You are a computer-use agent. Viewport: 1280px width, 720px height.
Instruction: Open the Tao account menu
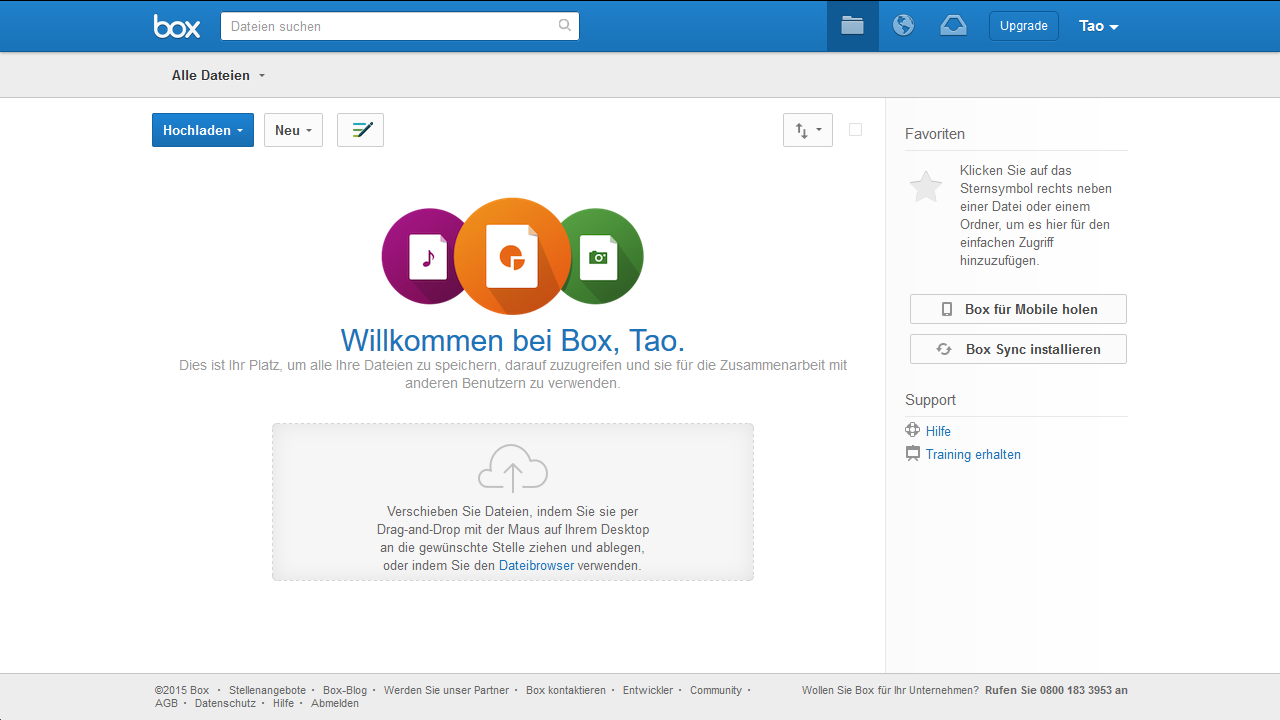tap(1098, 26)
